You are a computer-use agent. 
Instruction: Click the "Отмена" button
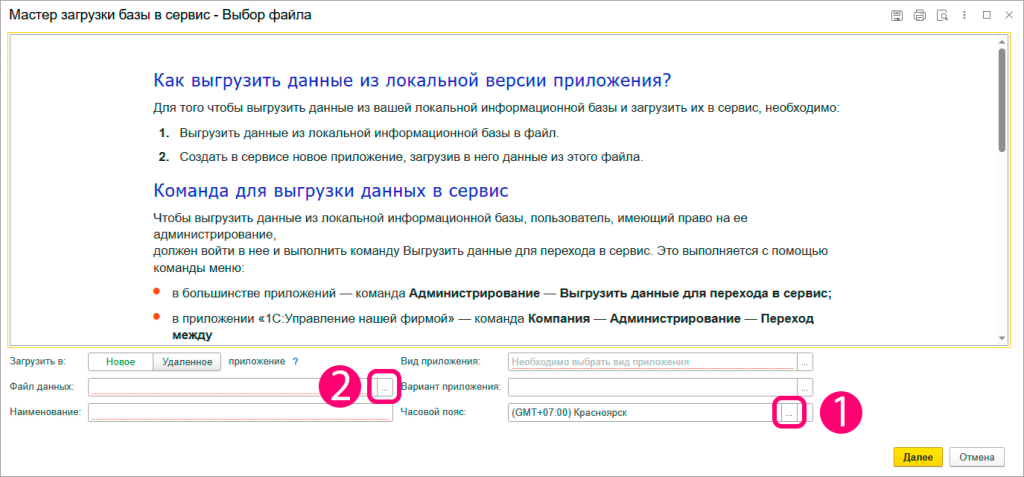click(977, 457)
